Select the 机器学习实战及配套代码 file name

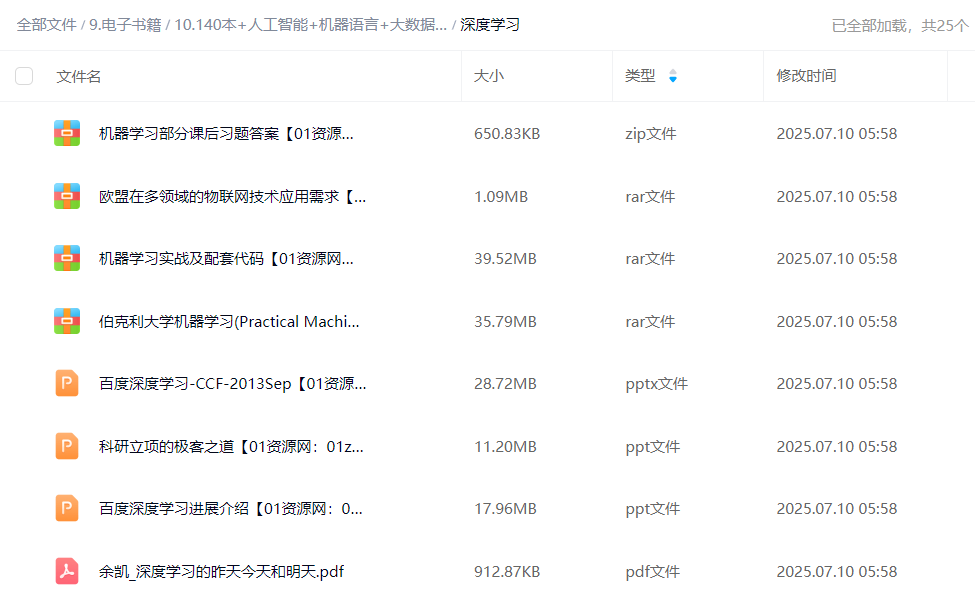226,259
